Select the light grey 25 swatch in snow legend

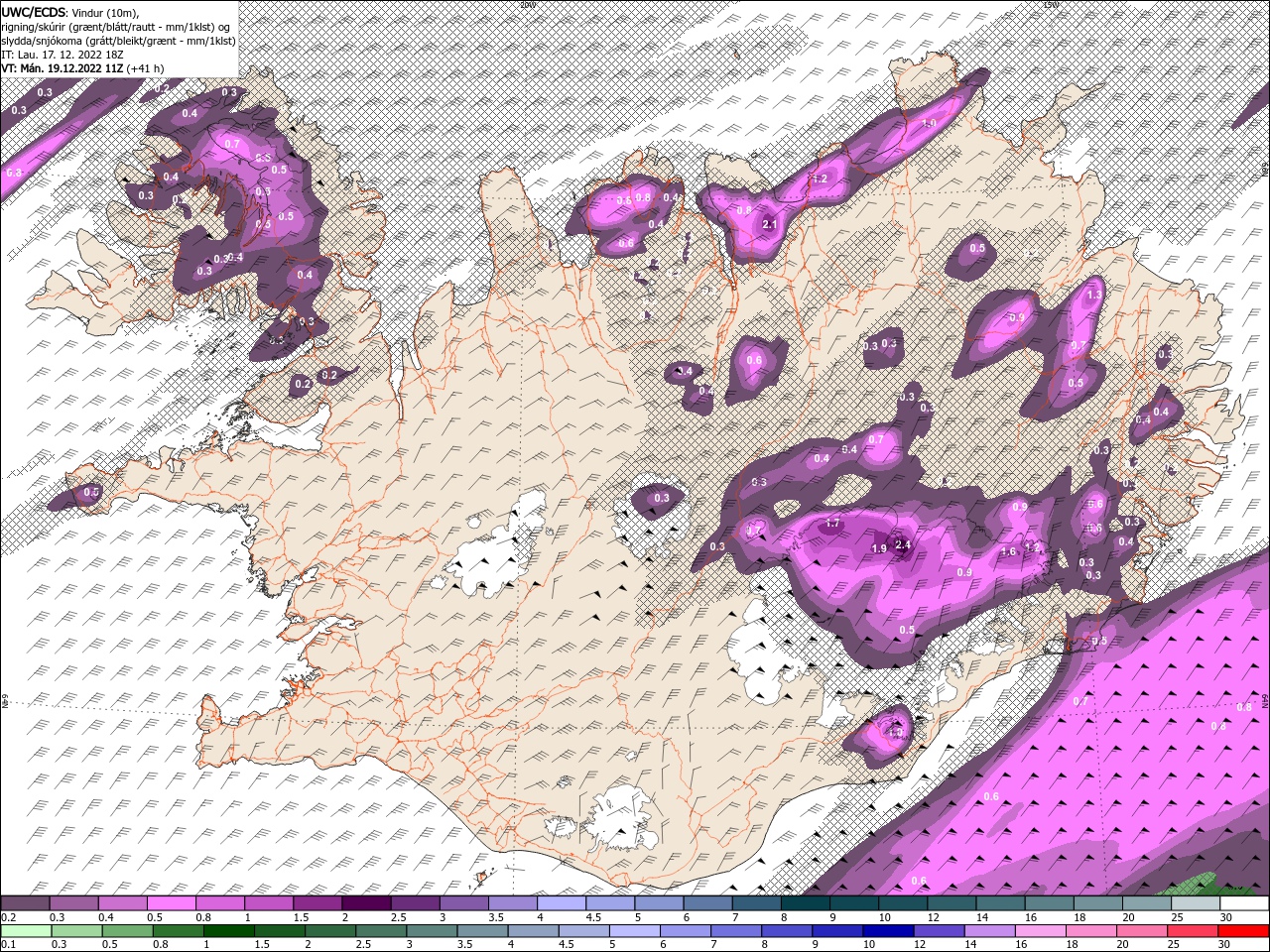point(1196,902)
